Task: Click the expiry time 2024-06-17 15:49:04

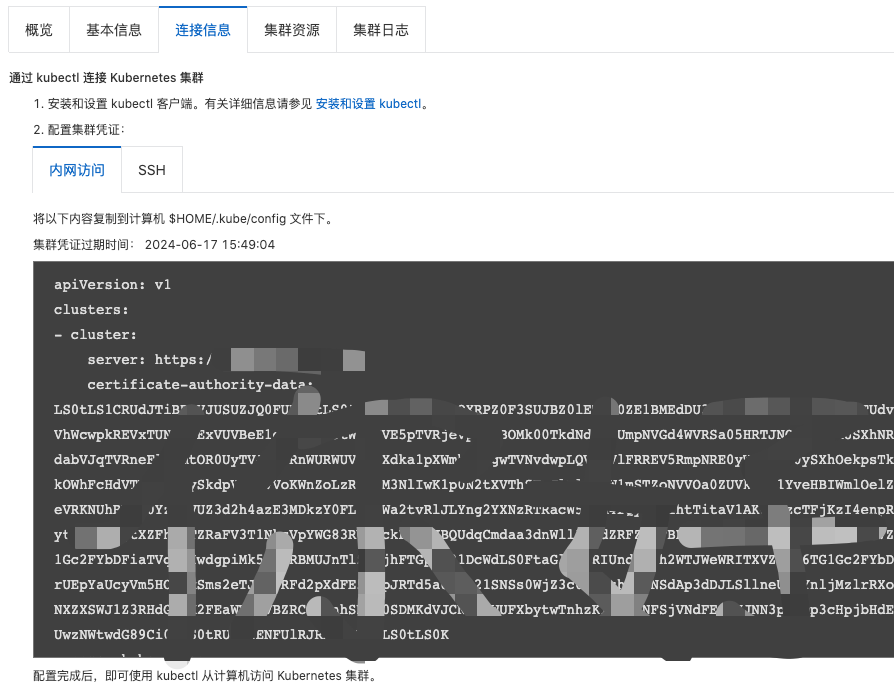Action: coord(210,245)
